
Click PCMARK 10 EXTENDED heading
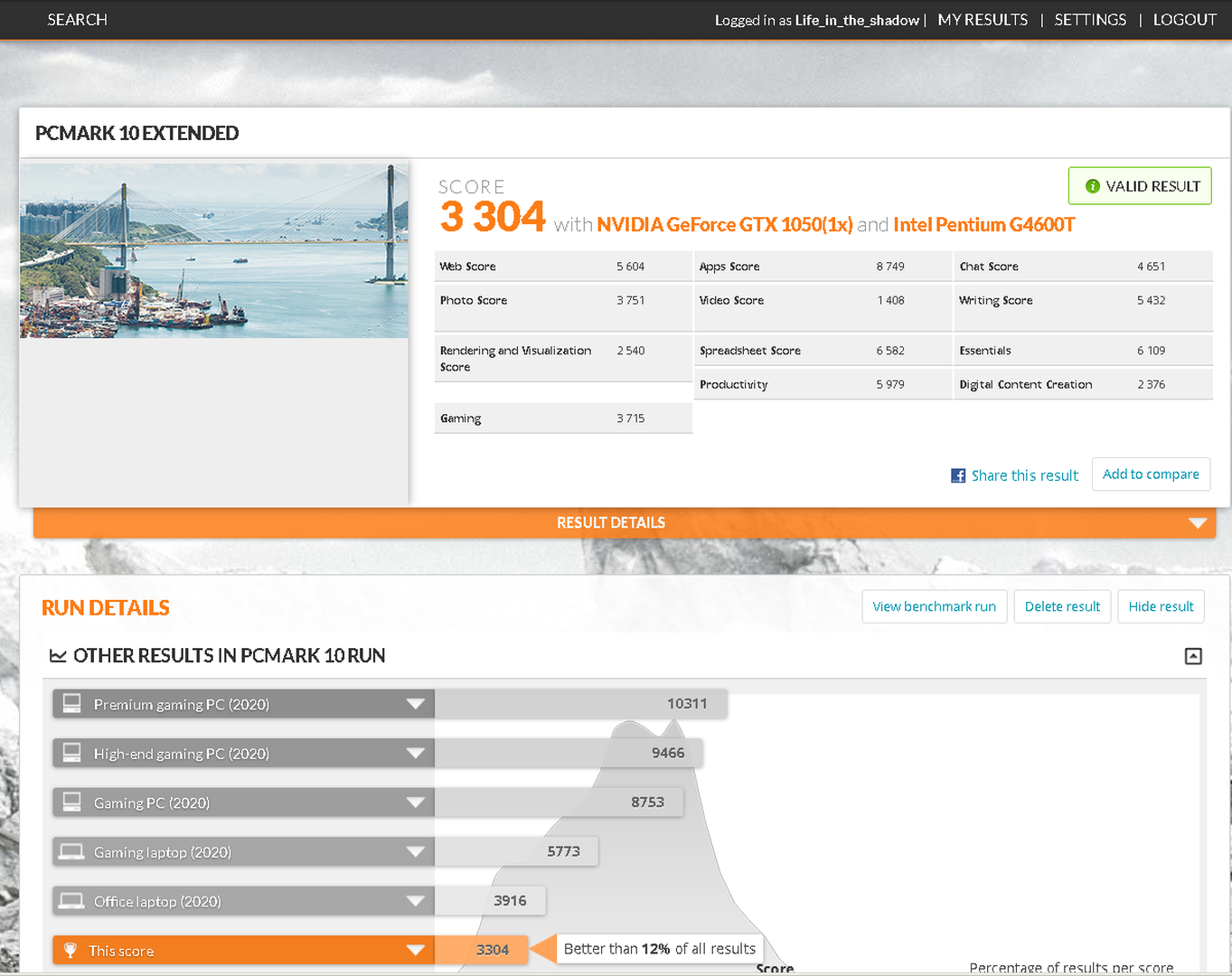pyautogui.click(x=136, y=133)
